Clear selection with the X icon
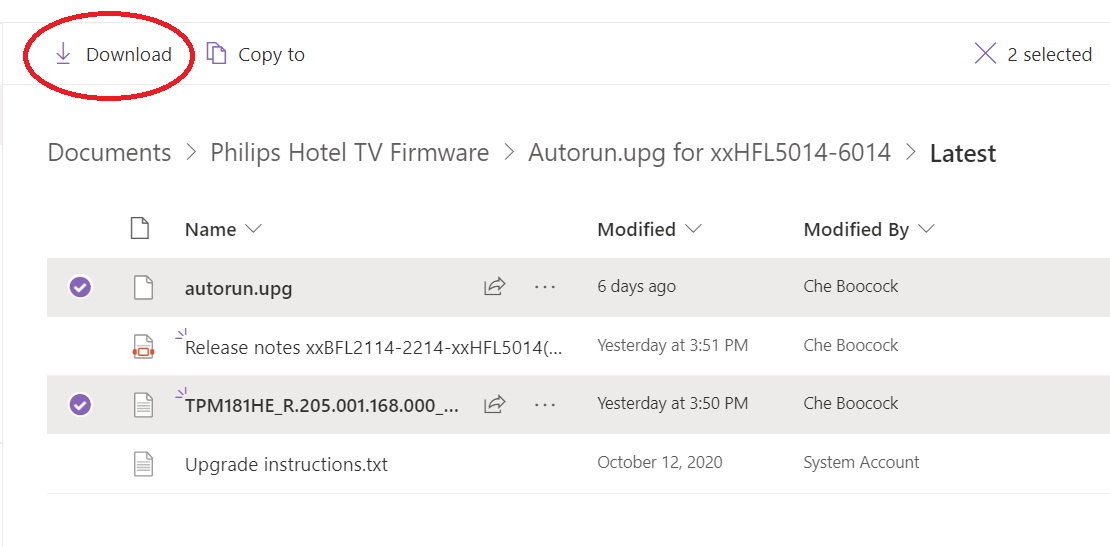1110x547 pixels. 985,54
